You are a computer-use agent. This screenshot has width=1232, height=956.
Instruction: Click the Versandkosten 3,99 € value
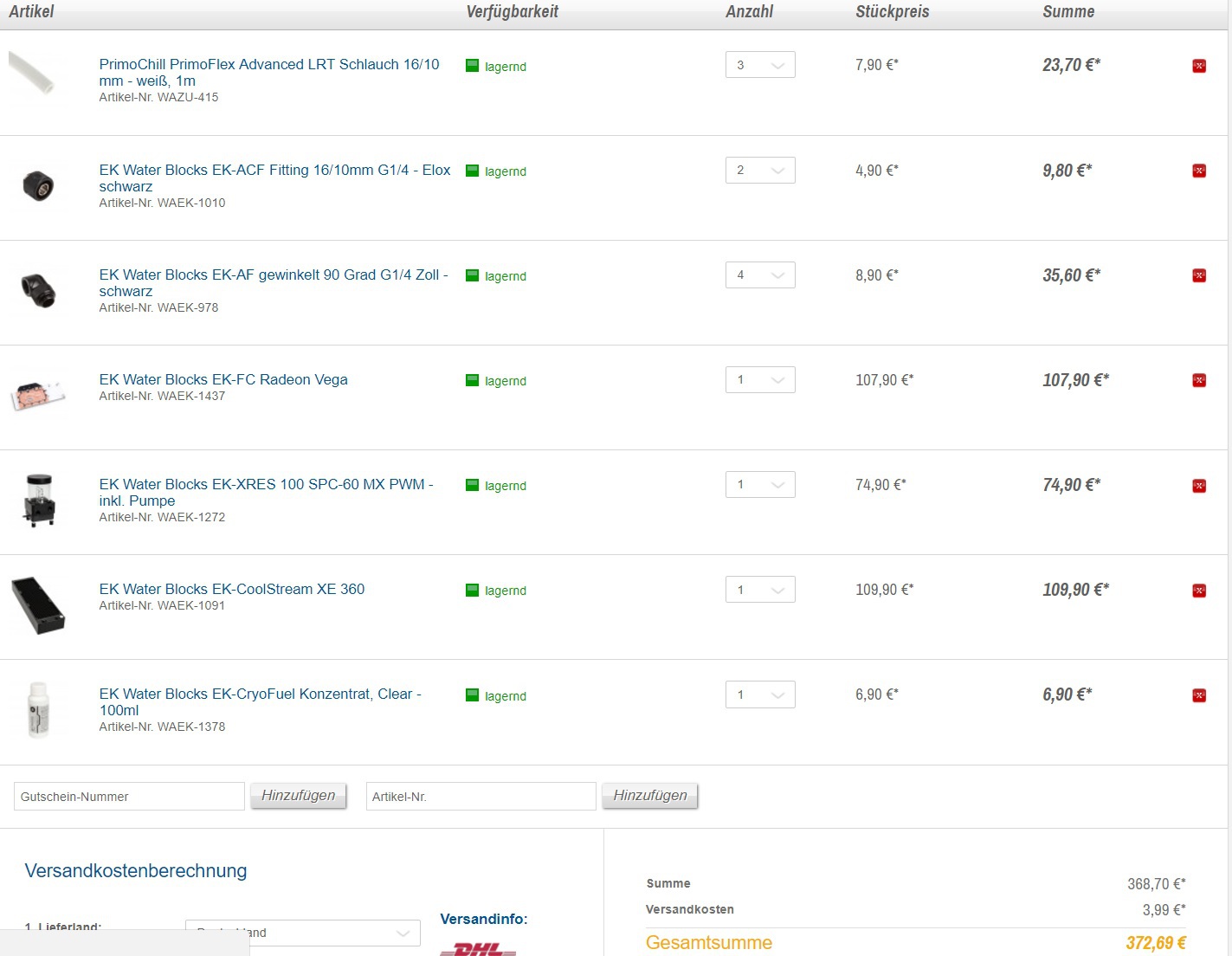1164,910
